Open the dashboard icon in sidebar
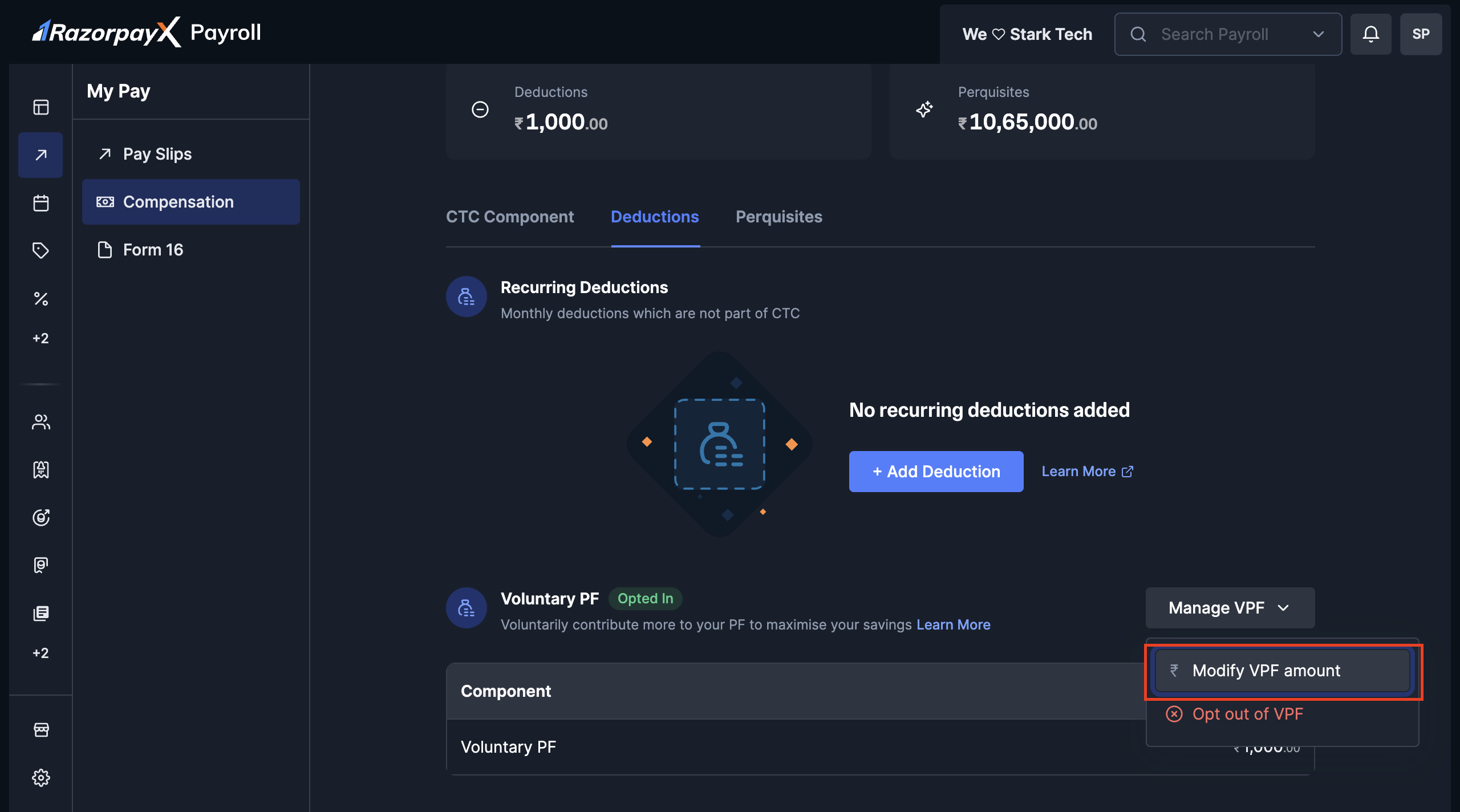Image resolution: width=1460 pixels, height=812 pixels. pos(41,107)
